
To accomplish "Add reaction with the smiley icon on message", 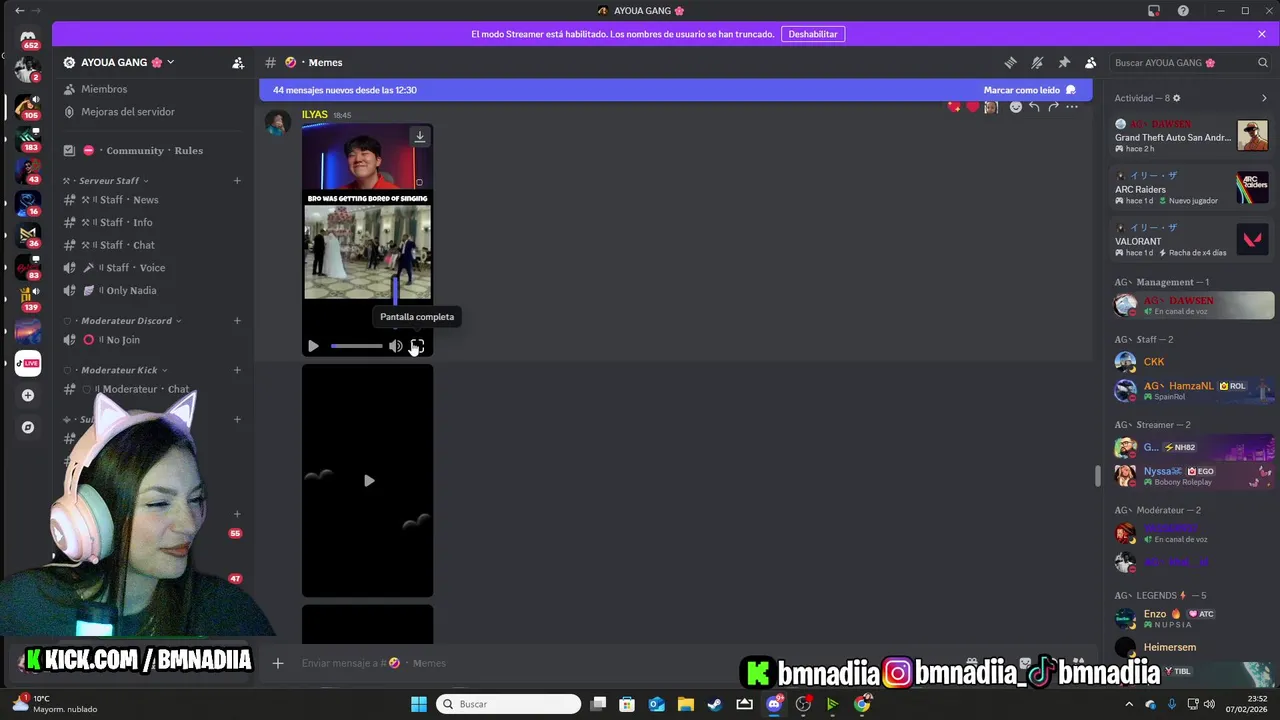I will tap(1015, 107).
